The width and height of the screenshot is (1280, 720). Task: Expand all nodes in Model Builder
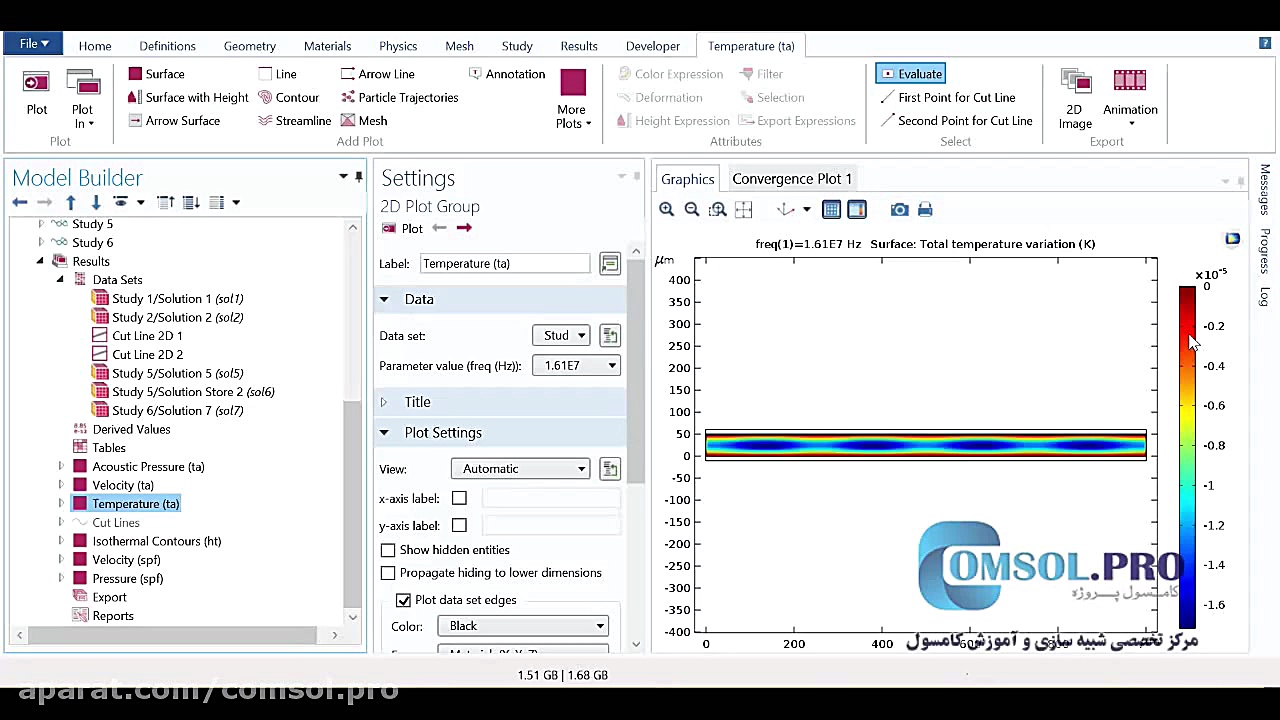(191, 202)
